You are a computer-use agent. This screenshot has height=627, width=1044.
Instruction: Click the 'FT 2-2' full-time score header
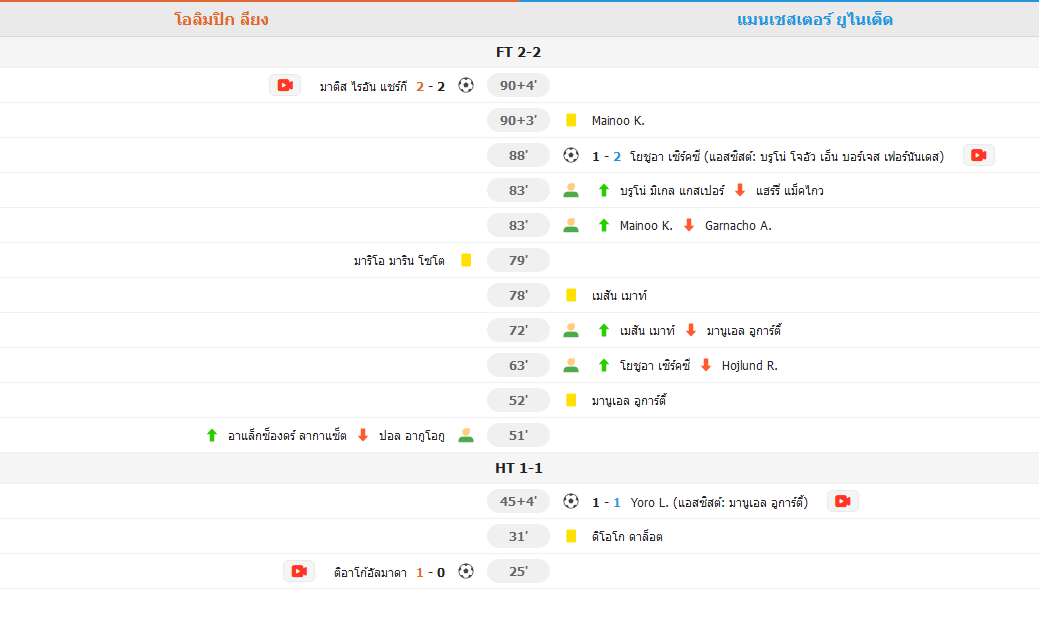click(x=519, y=52)
